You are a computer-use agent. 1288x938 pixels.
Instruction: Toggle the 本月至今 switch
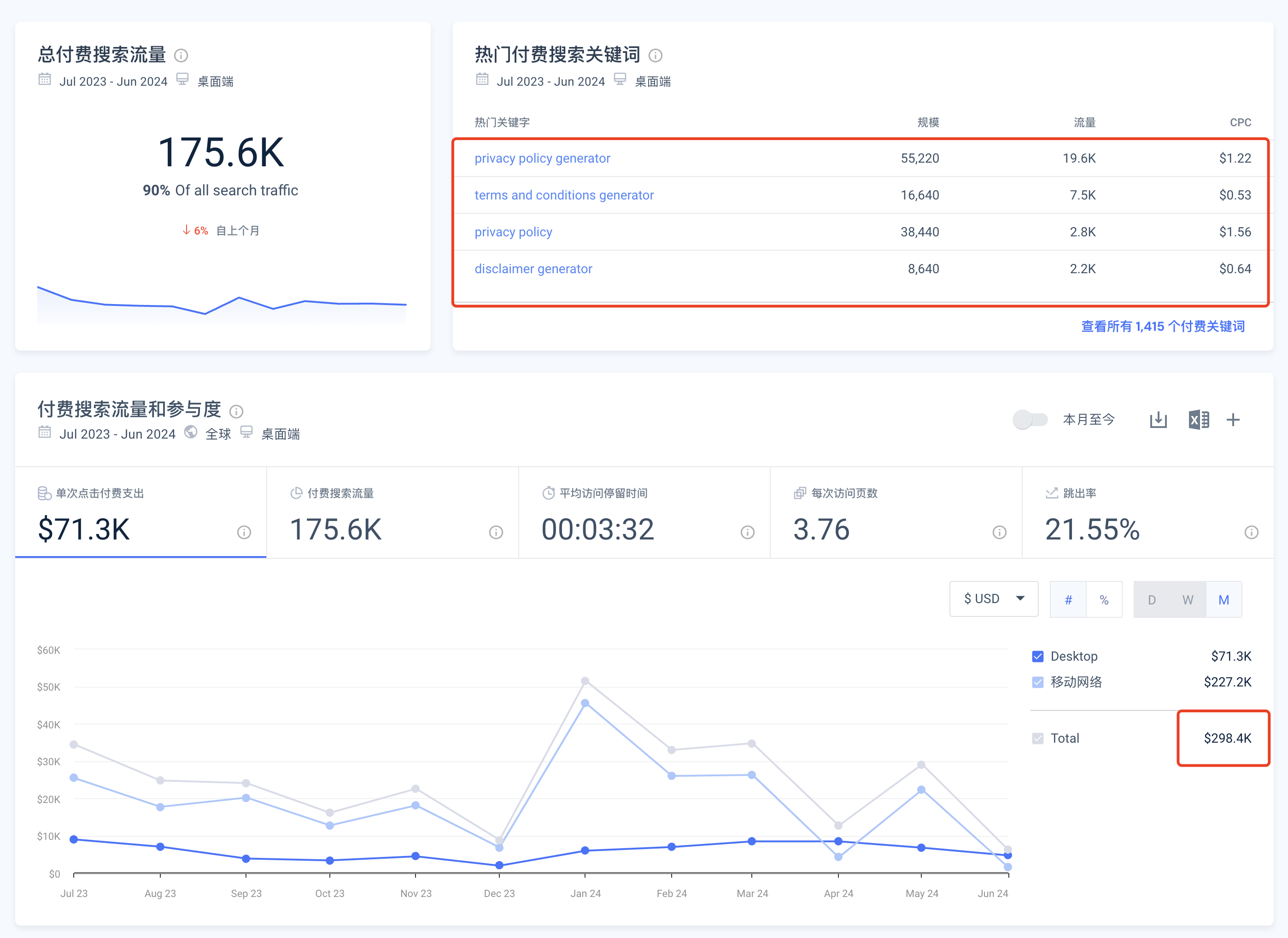point(1030,420)
